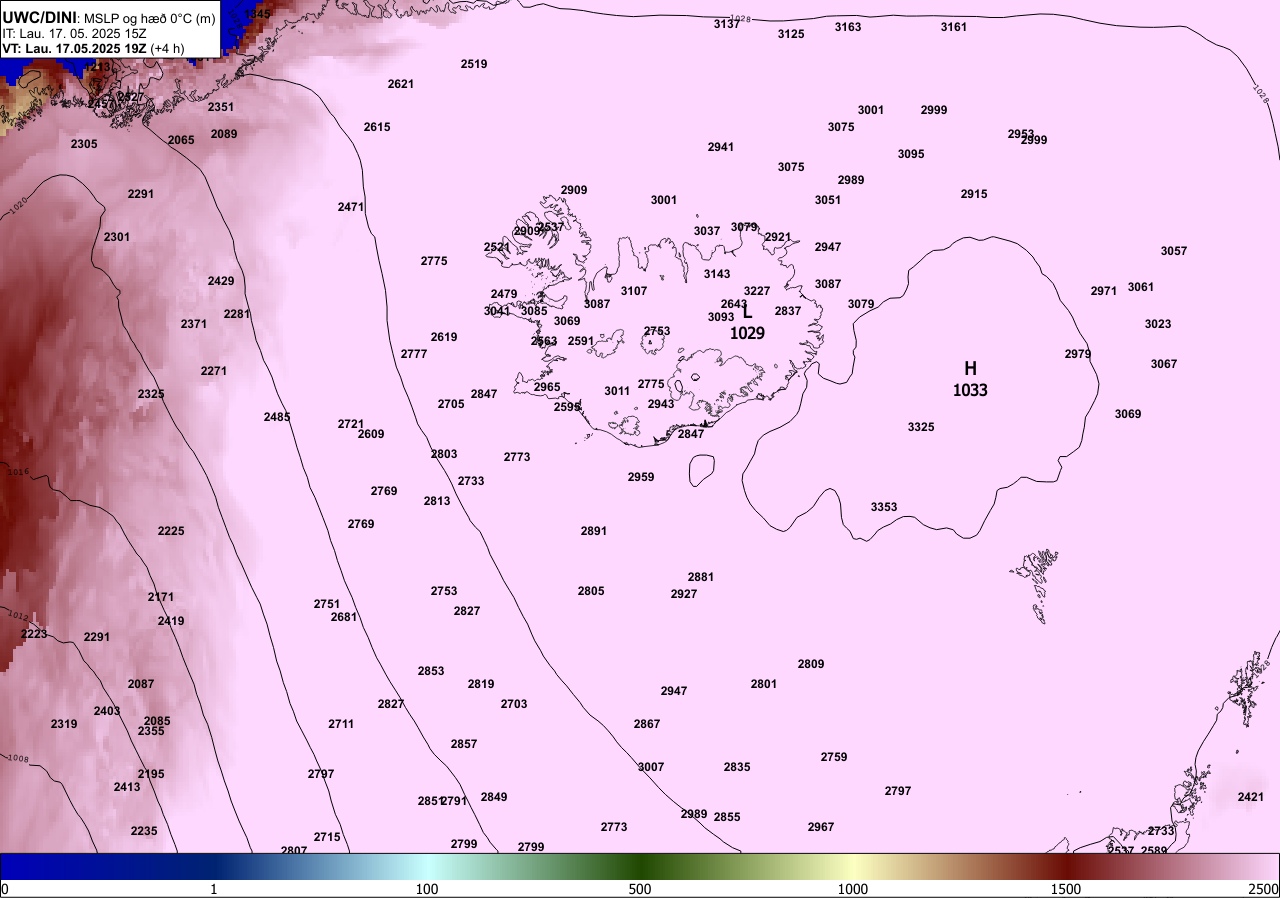
Task: Select the 2065 value label
Action: (181, 140)
